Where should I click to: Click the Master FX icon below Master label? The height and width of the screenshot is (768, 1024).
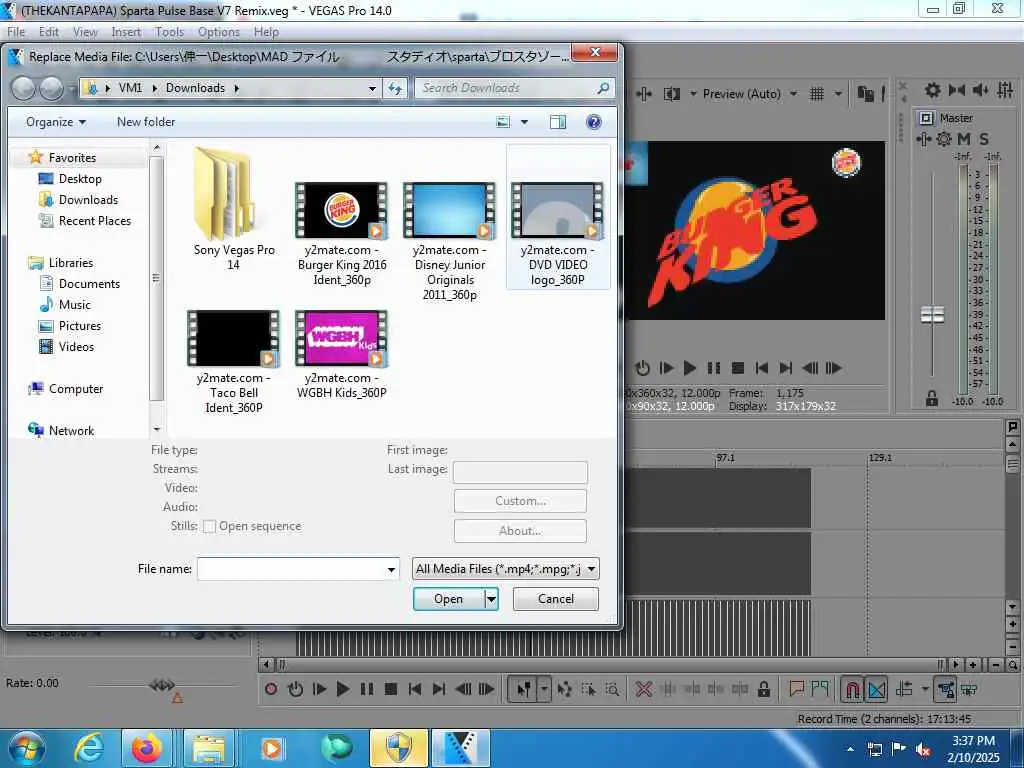923,138
